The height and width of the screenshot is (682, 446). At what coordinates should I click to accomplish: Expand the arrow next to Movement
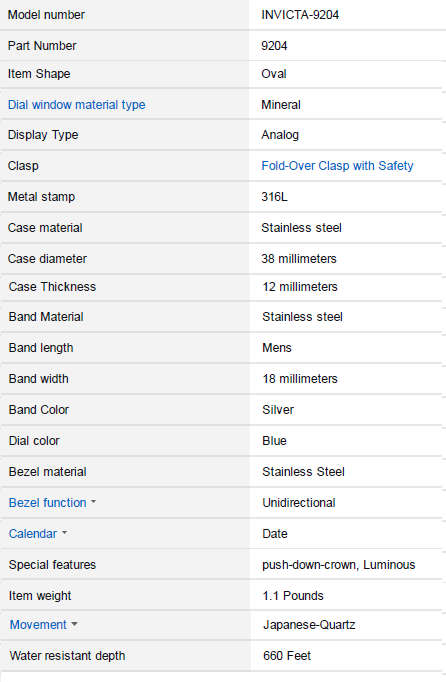pos(74,624)
